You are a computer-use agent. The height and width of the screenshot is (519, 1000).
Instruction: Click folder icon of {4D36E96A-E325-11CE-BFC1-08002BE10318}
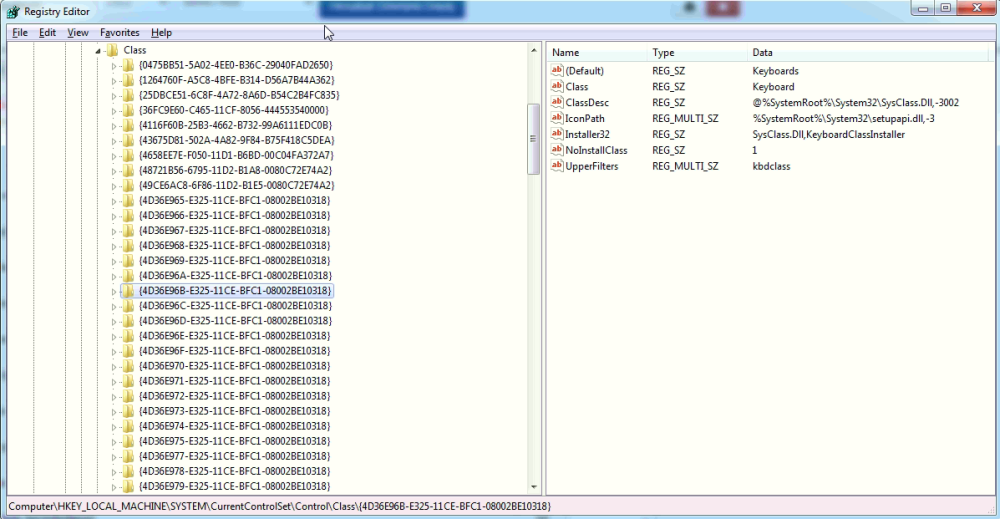point(128,275)
